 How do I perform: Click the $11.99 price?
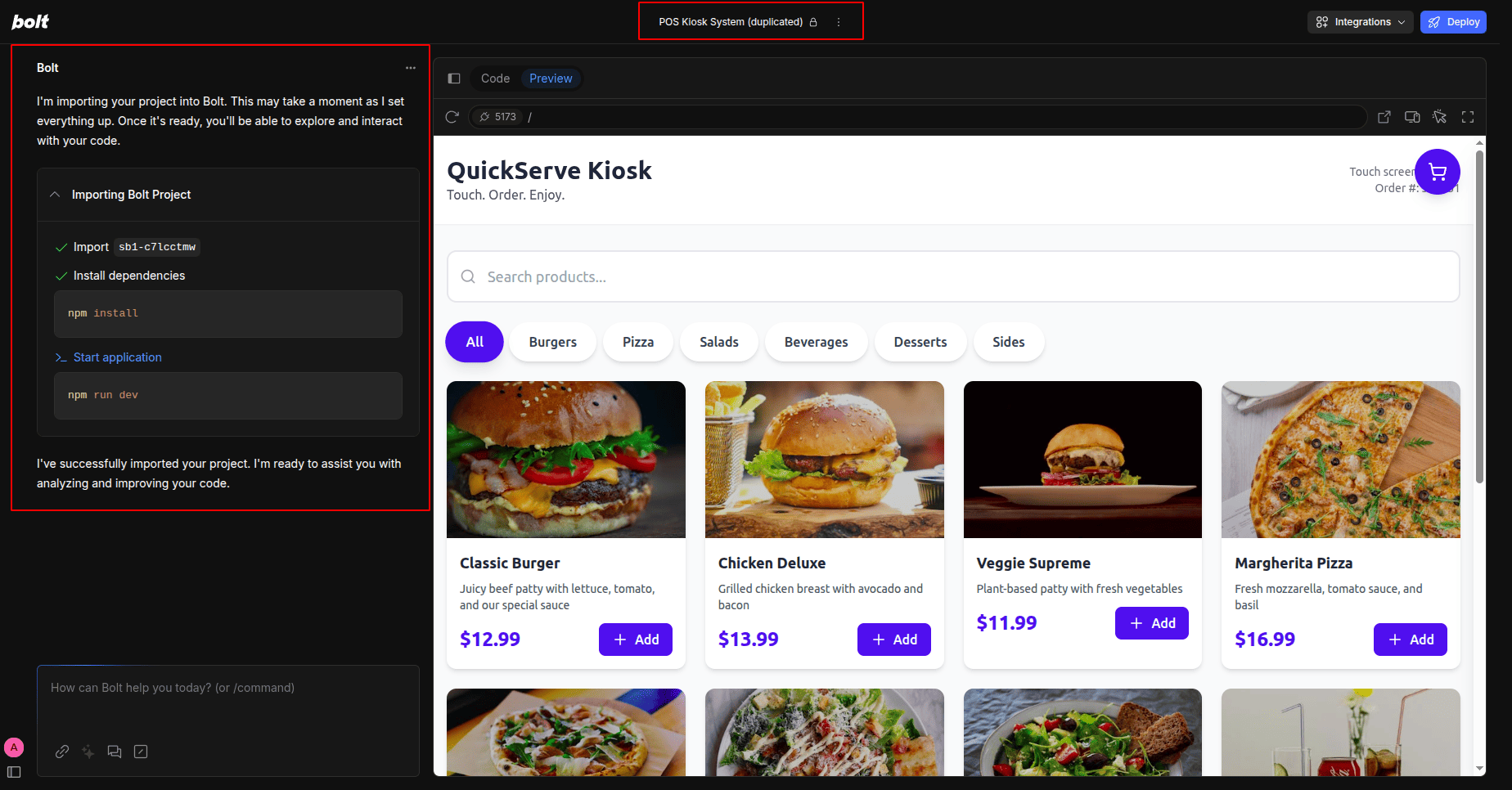tap(1006, 623)
